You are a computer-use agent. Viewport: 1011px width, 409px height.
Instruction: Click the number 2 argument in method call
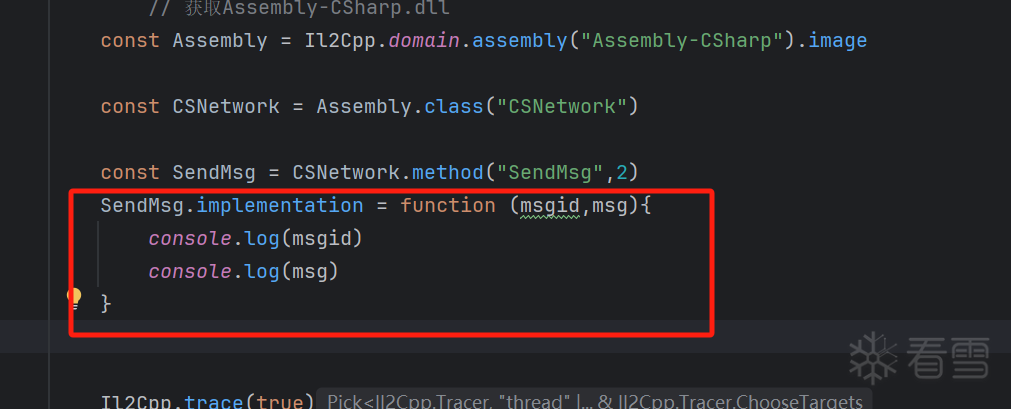pyautogui.click(x=621, y=172)
